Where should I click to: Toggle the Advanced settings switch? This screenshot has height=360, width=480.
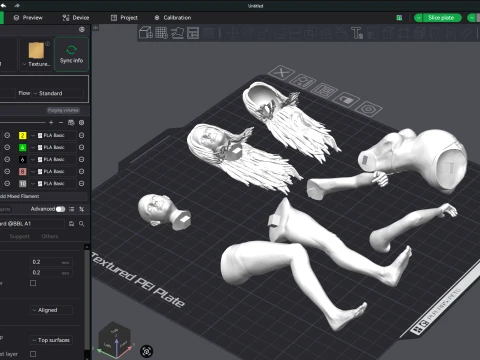pos(60,209)
